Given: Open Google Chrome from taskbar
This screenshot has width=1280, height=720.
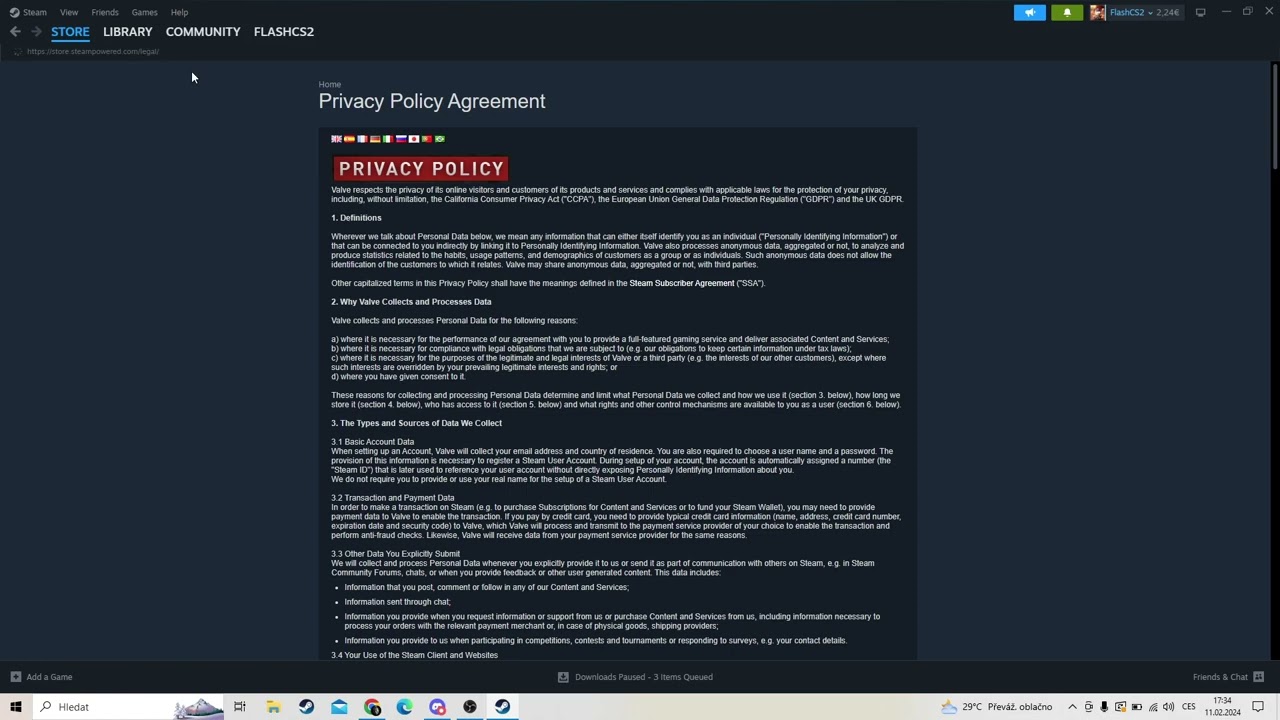Looking at the screenshot, I should point(372,707).
